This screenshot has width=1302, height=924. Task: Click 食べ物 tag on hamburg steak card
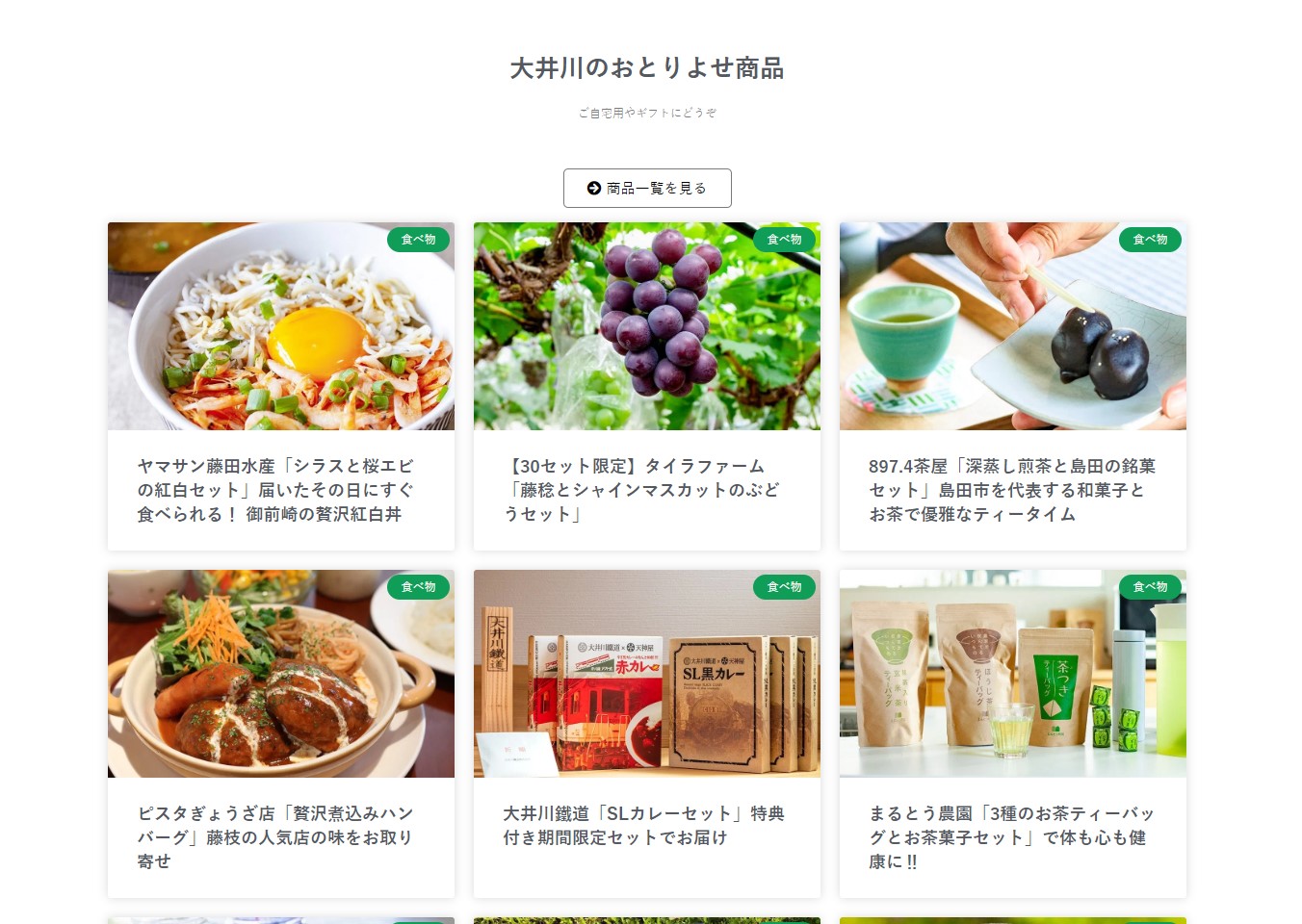(418, 587)
